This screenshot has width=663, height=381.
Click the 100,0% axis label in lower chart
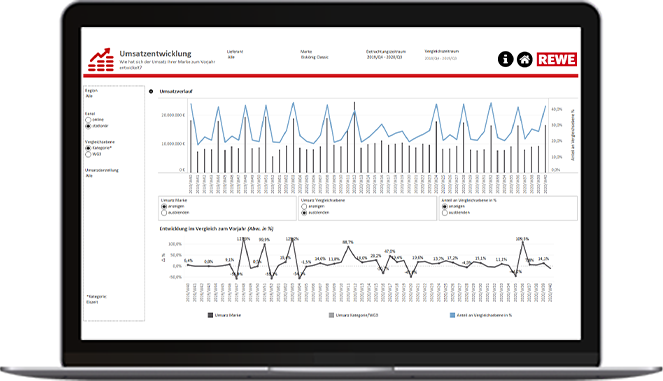point(175,244)
